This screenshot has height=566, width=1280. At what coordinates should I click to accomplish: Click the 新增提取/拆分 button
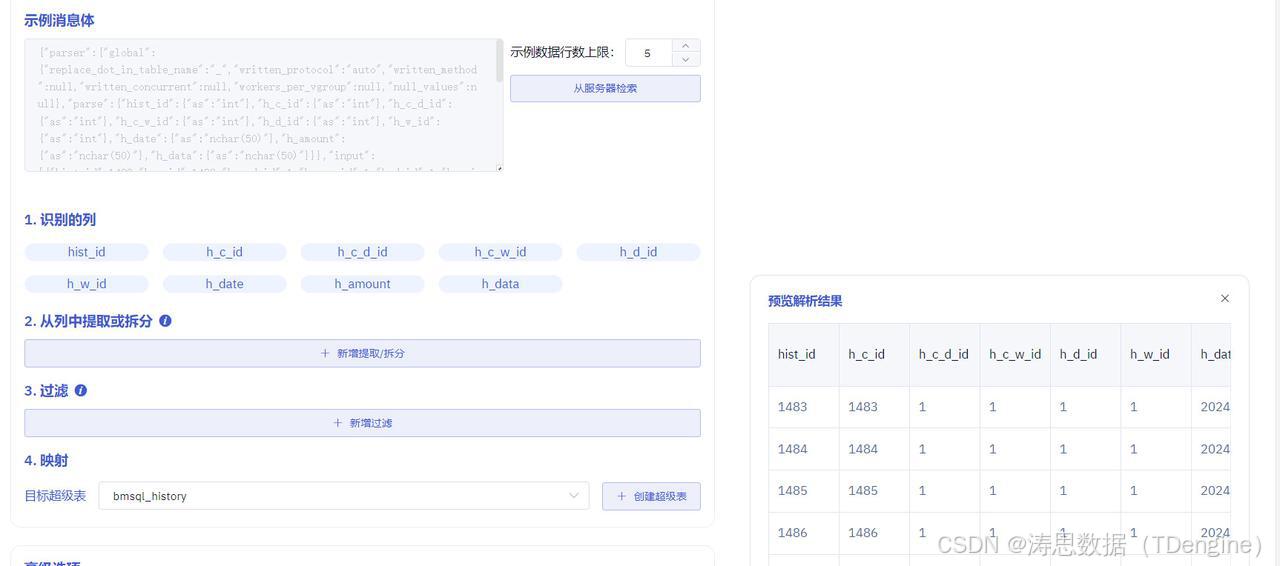(x=362, y=353)
